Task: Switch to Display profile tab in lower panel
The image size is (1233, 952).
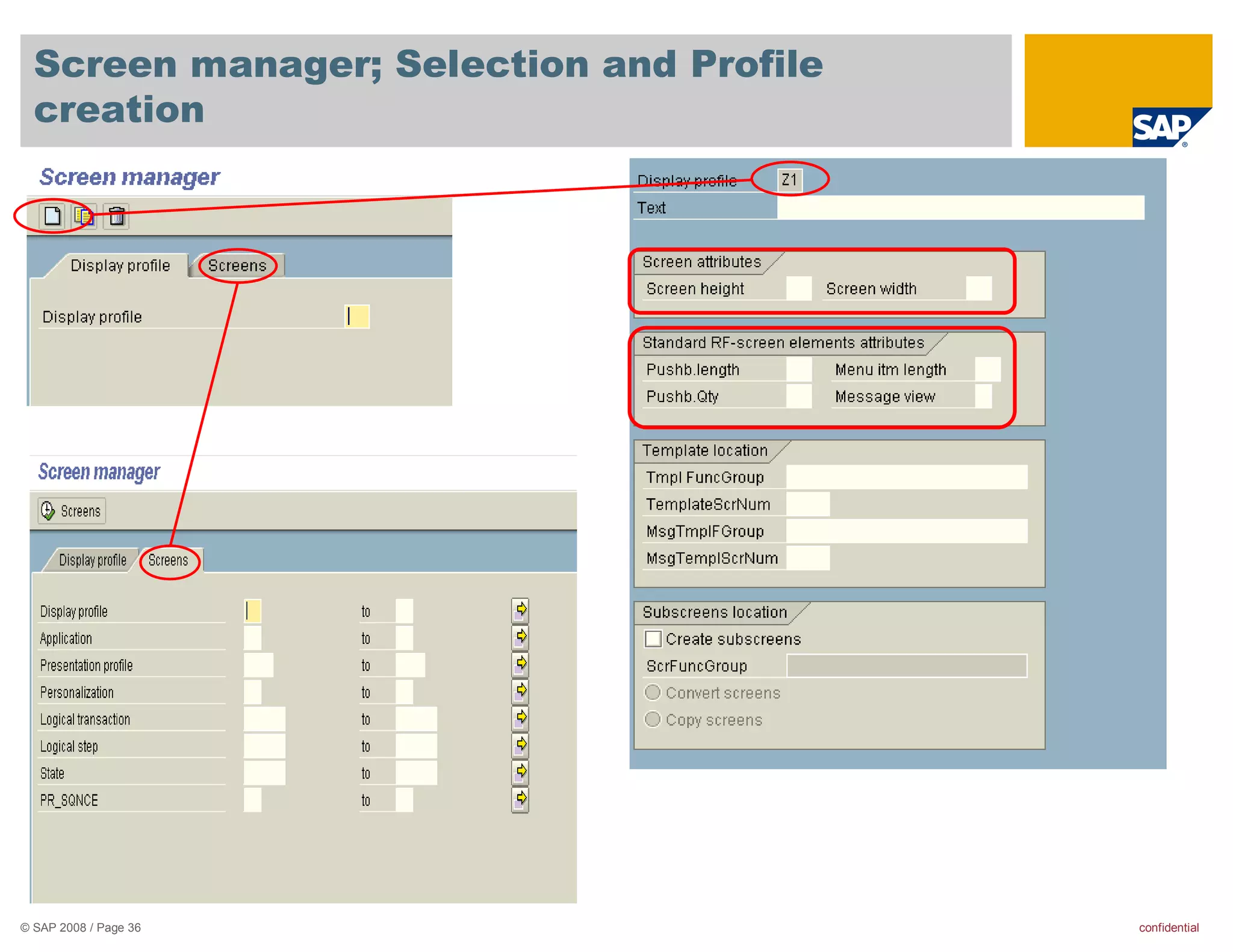Action: click(92, 560)
